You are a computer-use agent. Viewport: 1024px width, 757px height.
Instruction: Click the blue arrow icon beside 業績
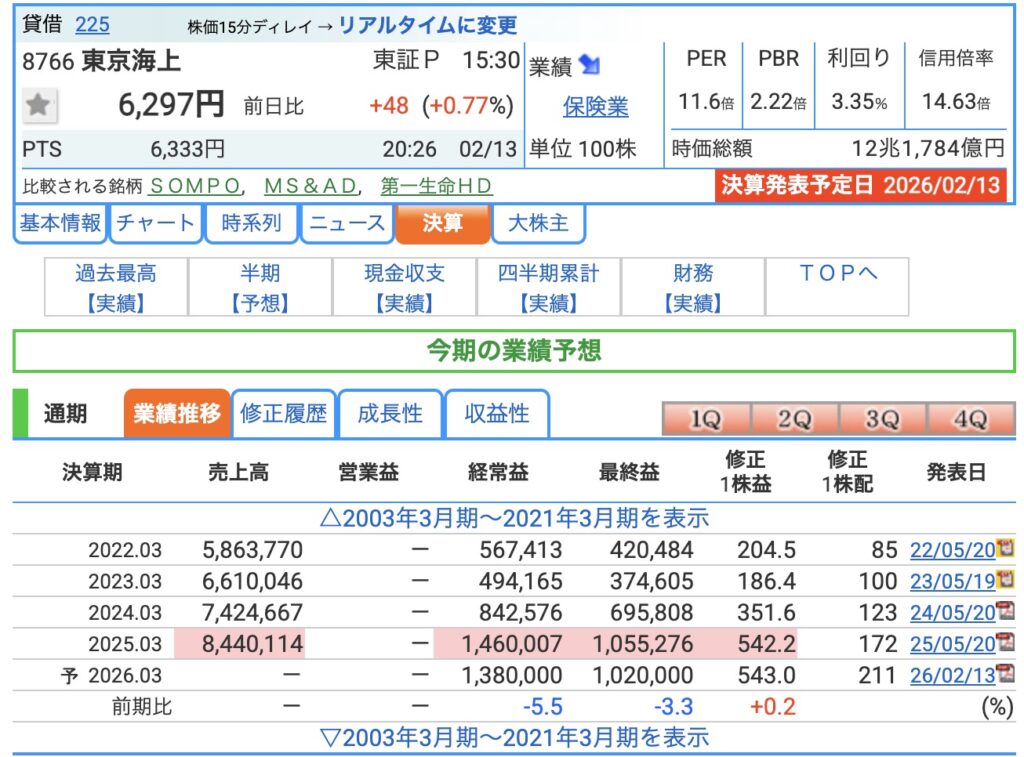point(589,66)
